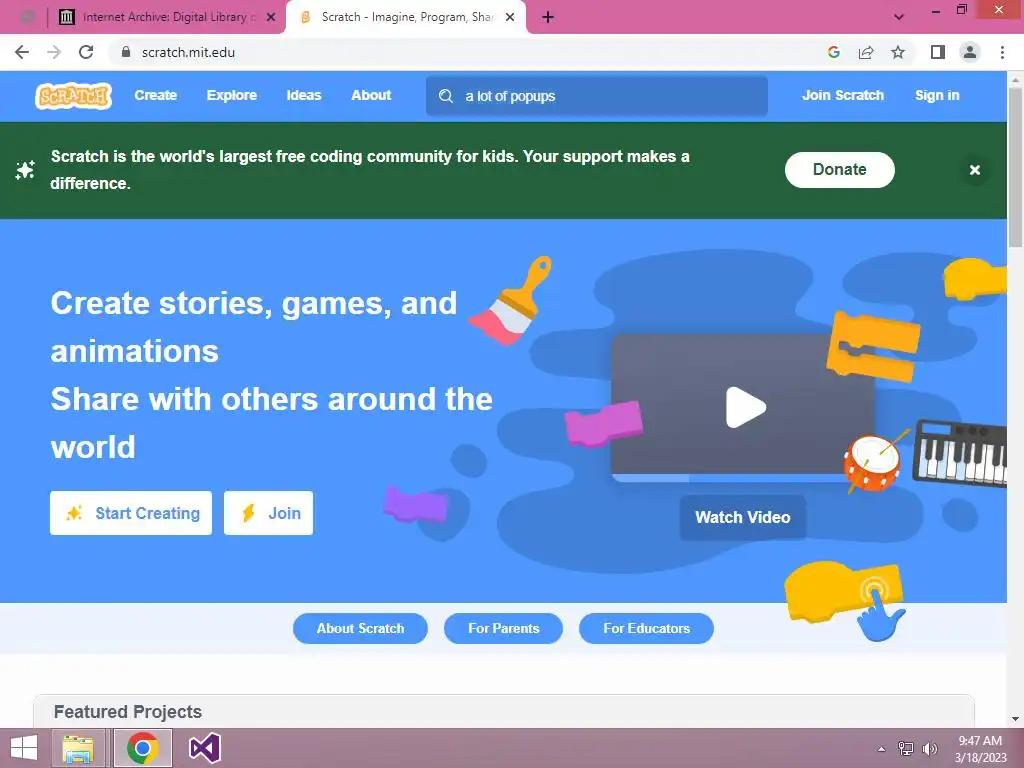Open the Create menu item
1024x768 pixels.
(155, 95)
